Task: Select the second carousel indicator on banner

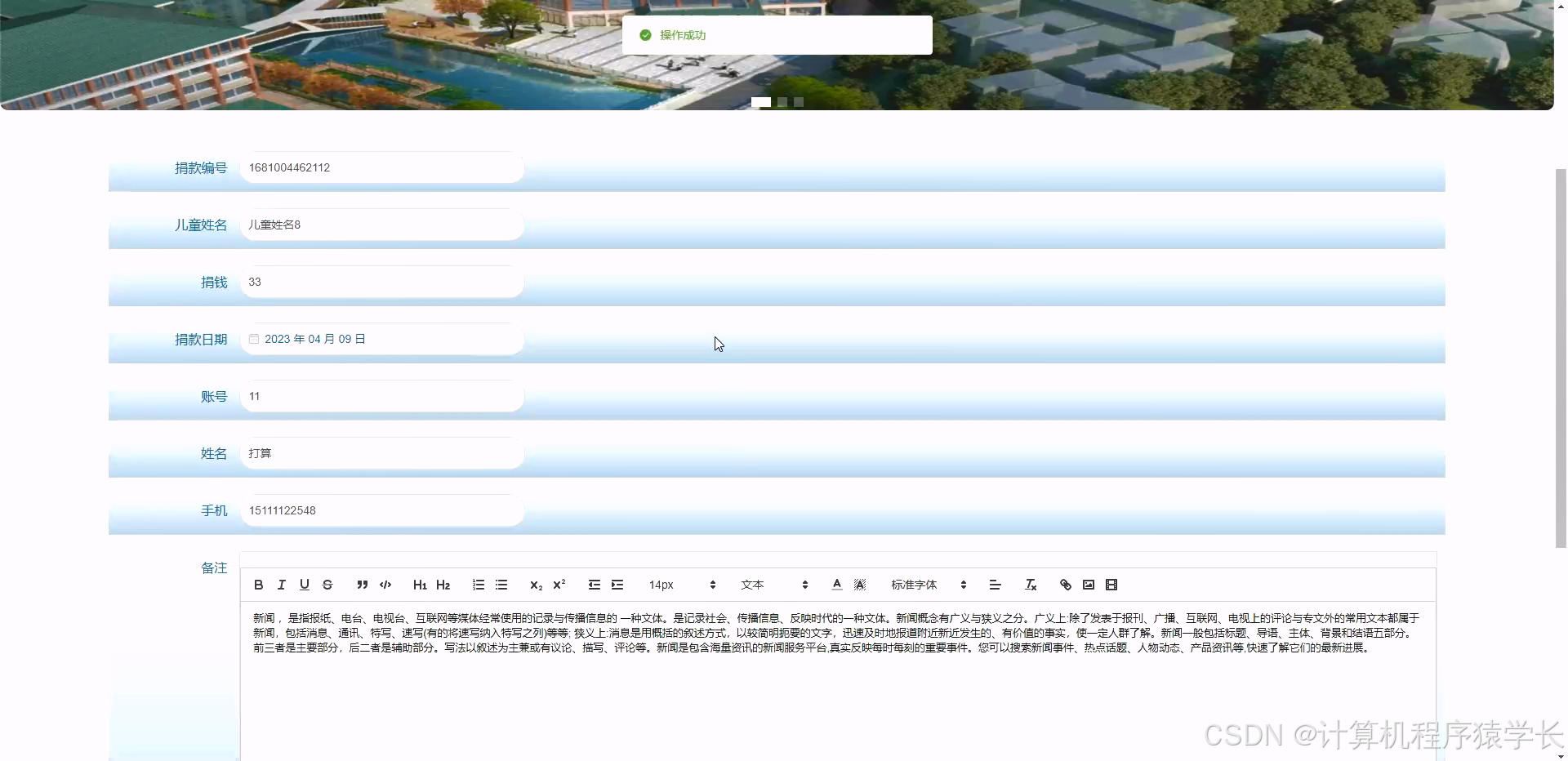Action: (x=782, y=102)
